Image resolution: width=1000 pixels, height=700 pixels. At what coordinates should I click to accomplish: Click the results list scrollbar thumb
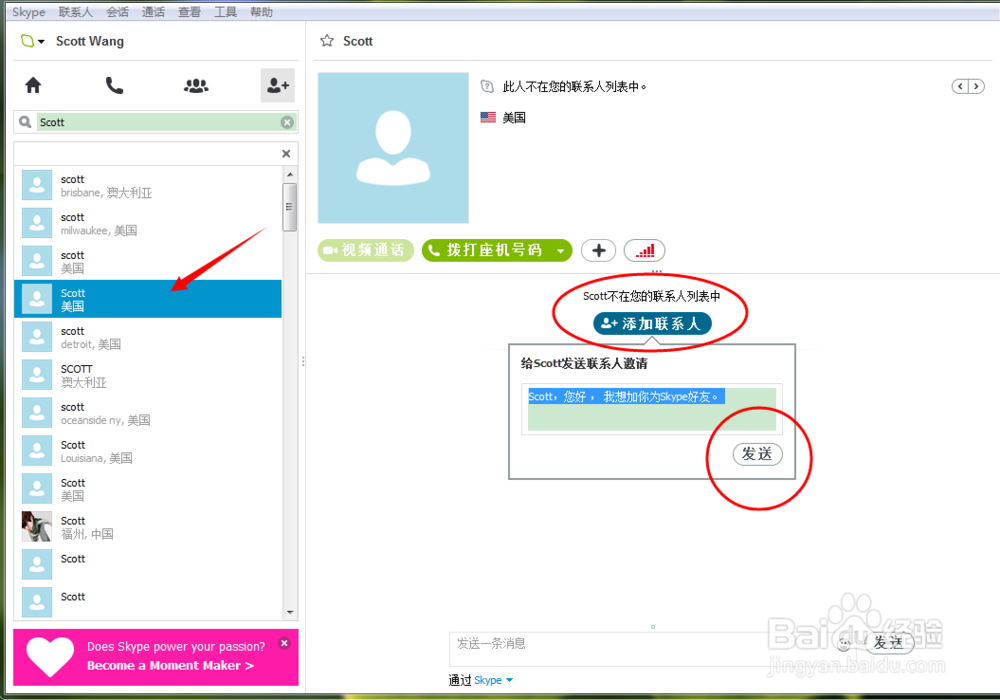[x=290, y=207]
